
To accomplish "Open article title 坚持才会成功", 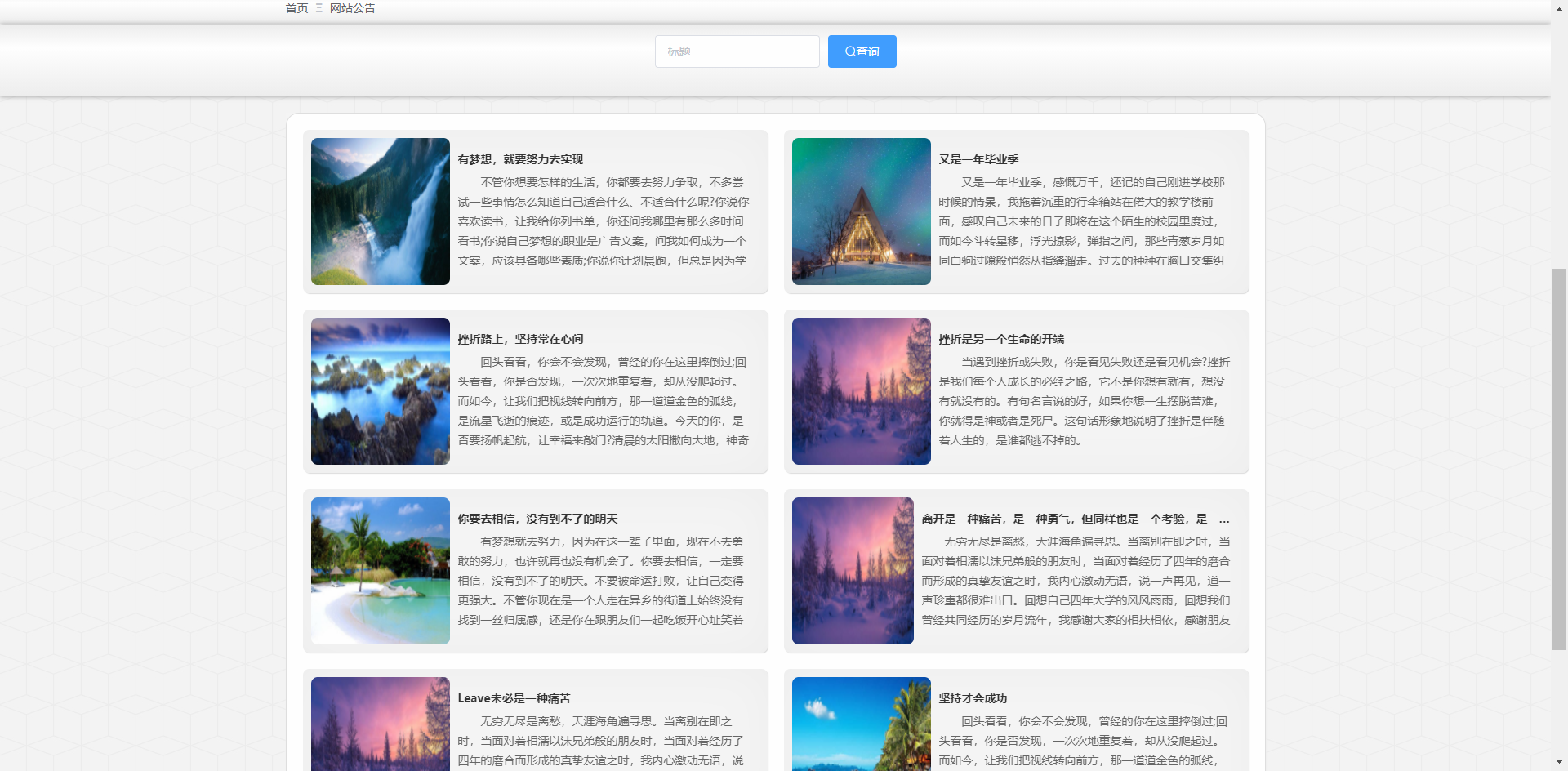I will (x=973, y=698).
